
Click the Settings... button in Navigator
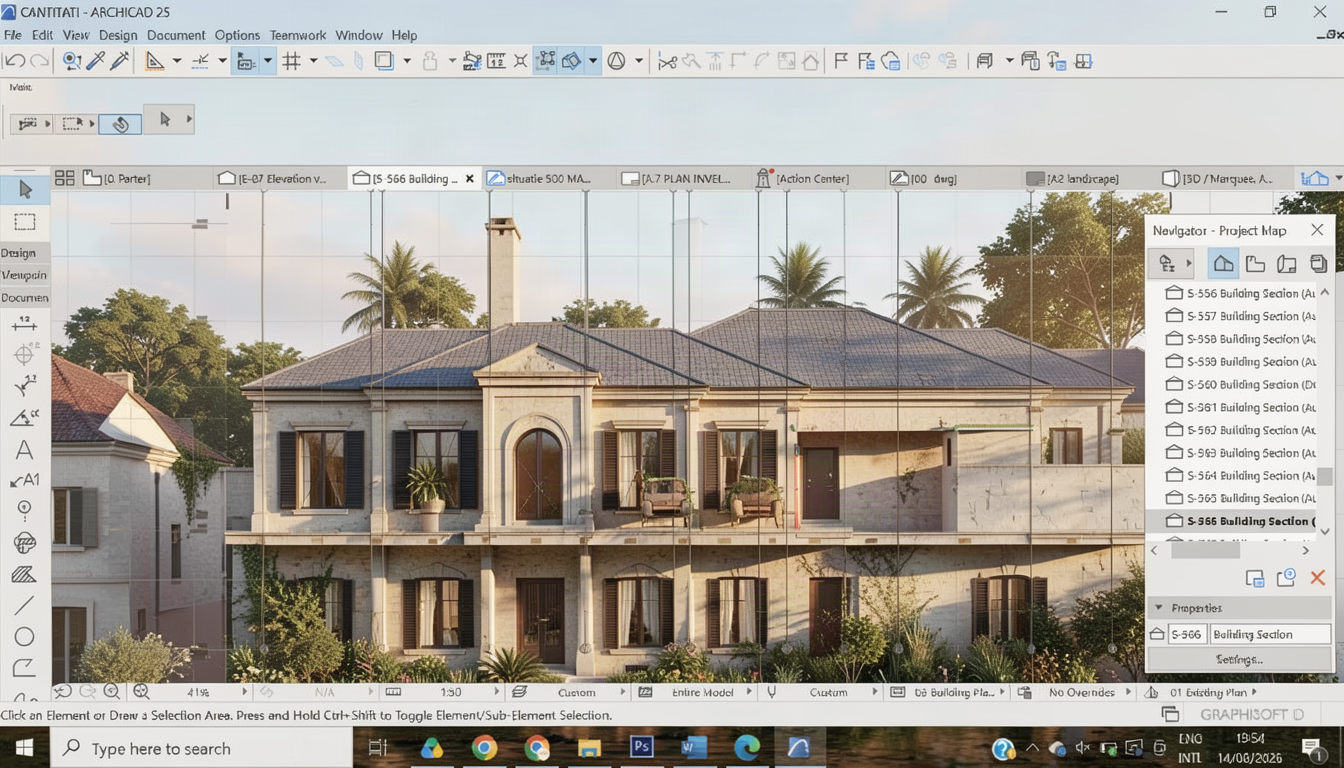point(1239,659)
